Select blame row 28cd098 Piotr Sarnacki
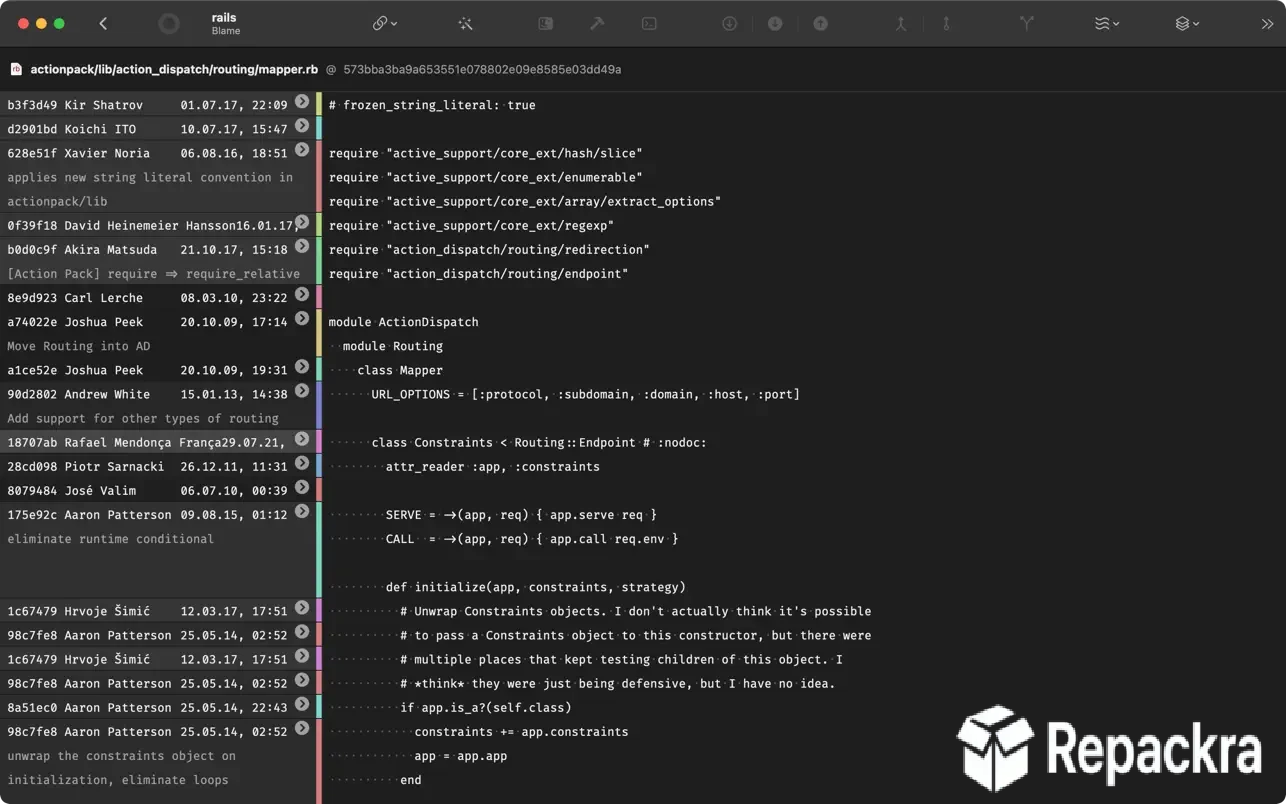1286x804 pixels. point(158,466)
